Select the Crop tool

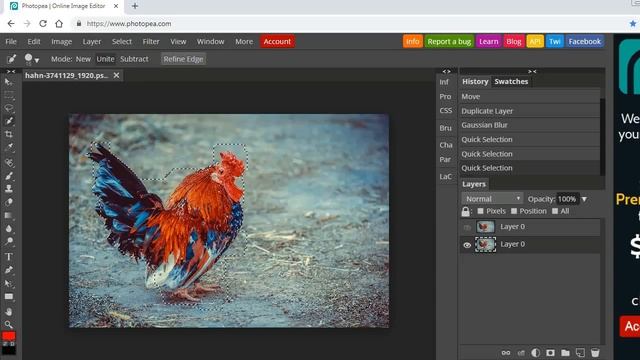click(9, 134)
